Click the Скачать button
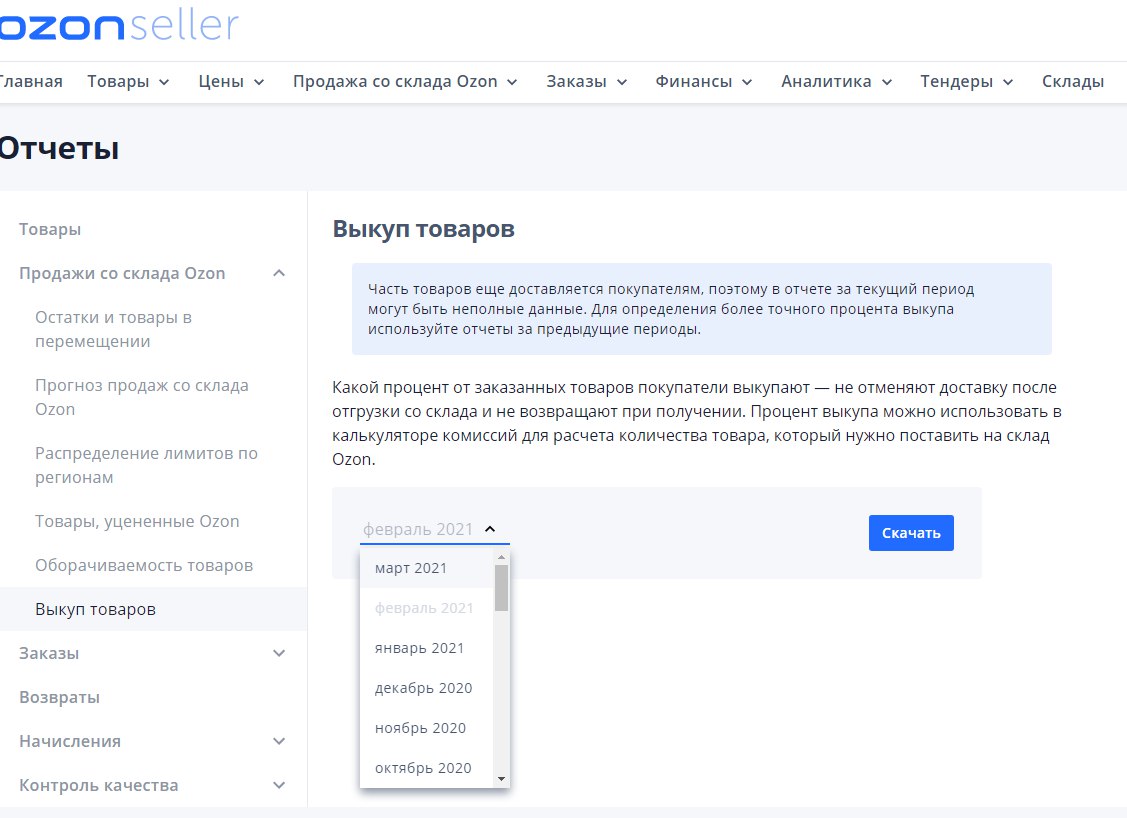The width and height of the screenshot is (1127, 818). coord(911,533)
